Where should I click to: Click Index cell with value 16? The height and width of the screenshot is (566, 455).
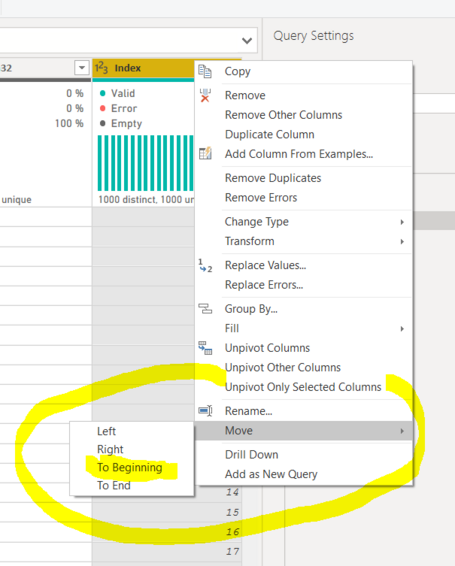coord(232,532)
